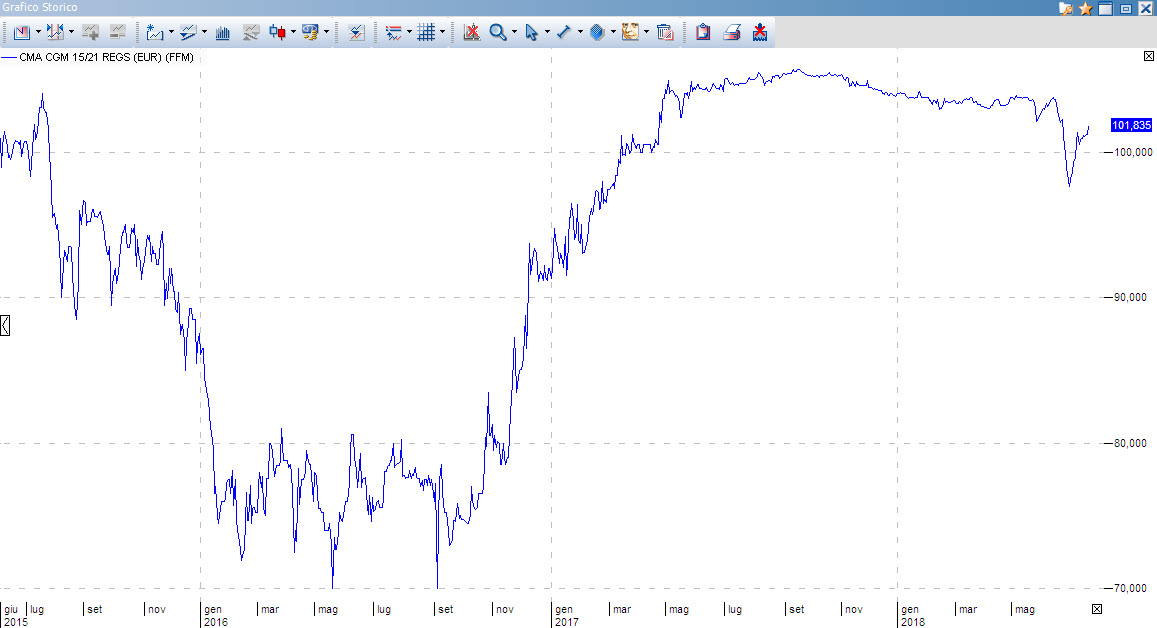Click the clipboard copy icon

[703, 32]
